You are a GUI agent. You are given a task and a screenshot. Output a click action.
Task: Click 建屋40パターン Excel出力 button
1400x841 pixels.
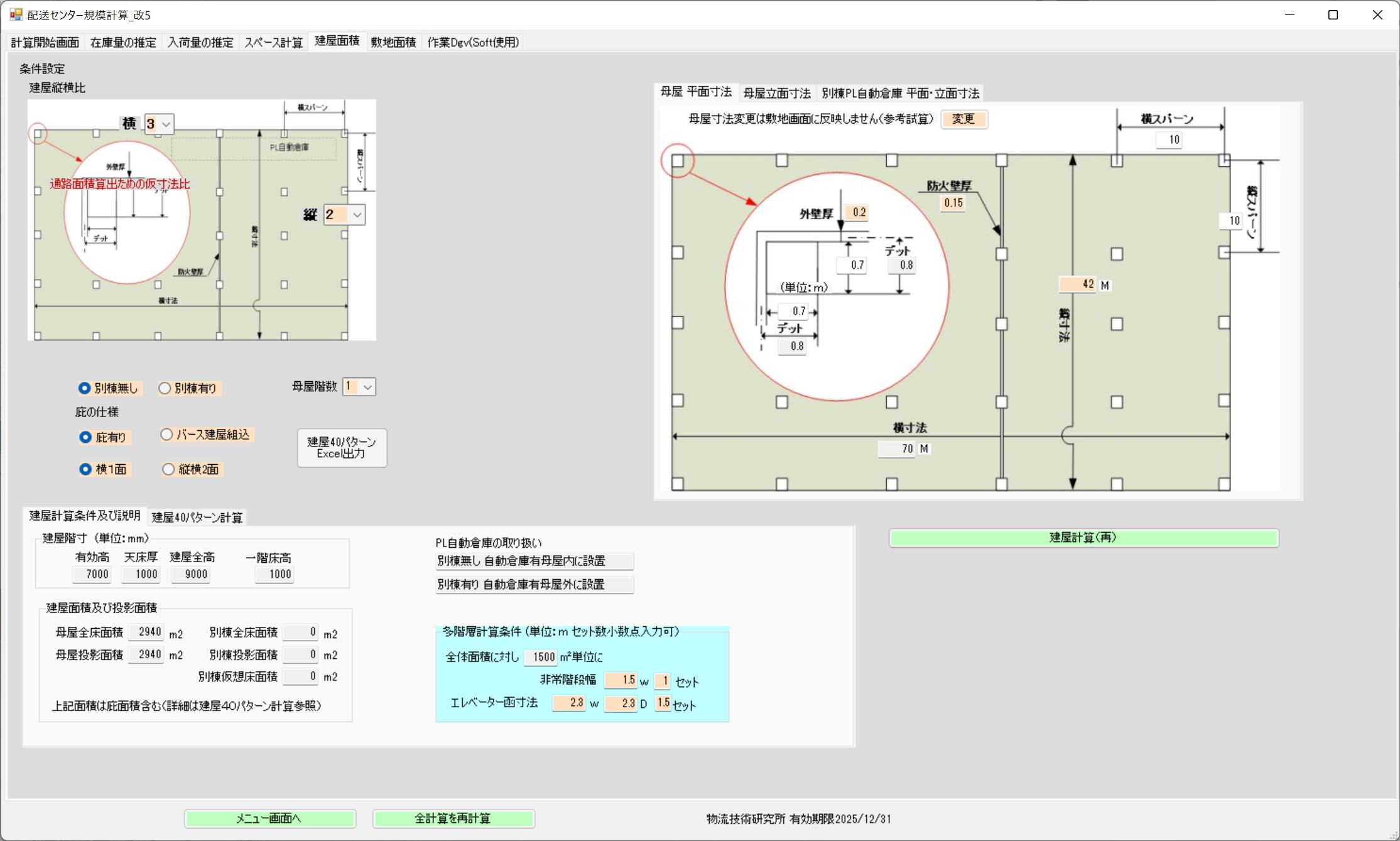click(342, 447)
